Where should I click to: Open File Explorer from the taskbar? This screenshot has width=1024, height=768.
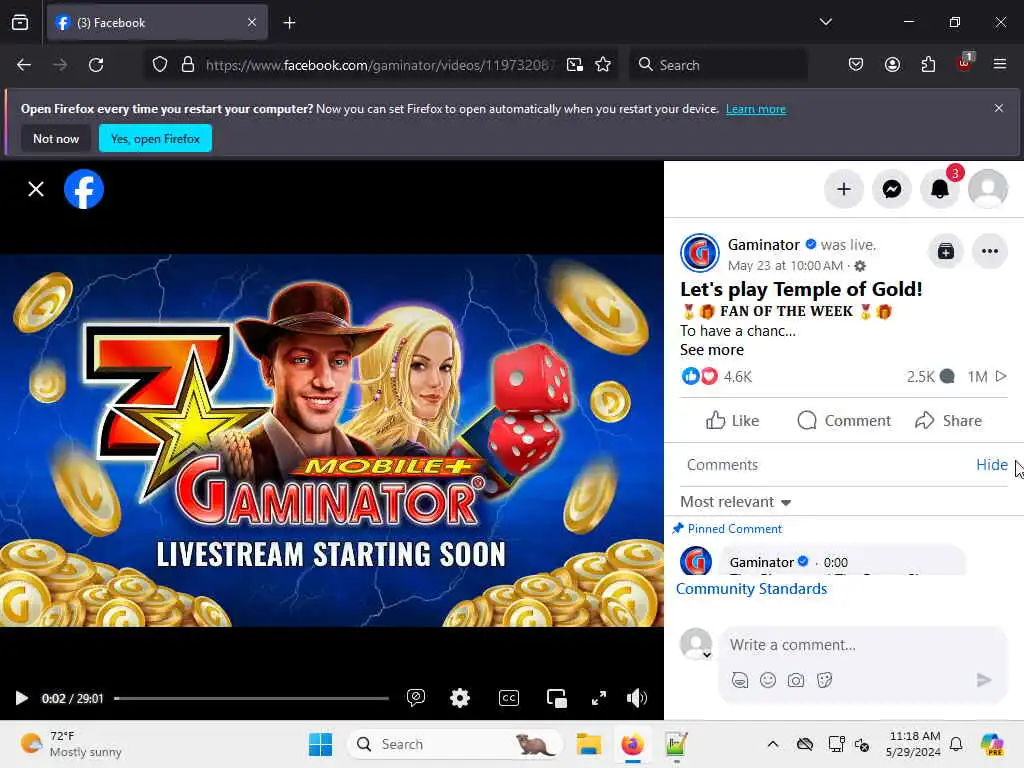(x=588, y=744)
